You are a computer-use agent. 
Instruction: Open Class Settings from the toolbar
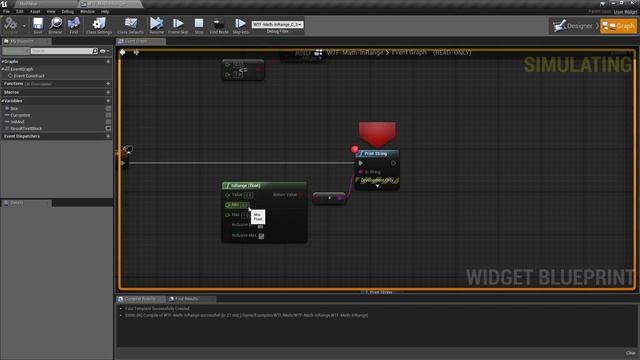pyautogui.click(x=99, y=25)
